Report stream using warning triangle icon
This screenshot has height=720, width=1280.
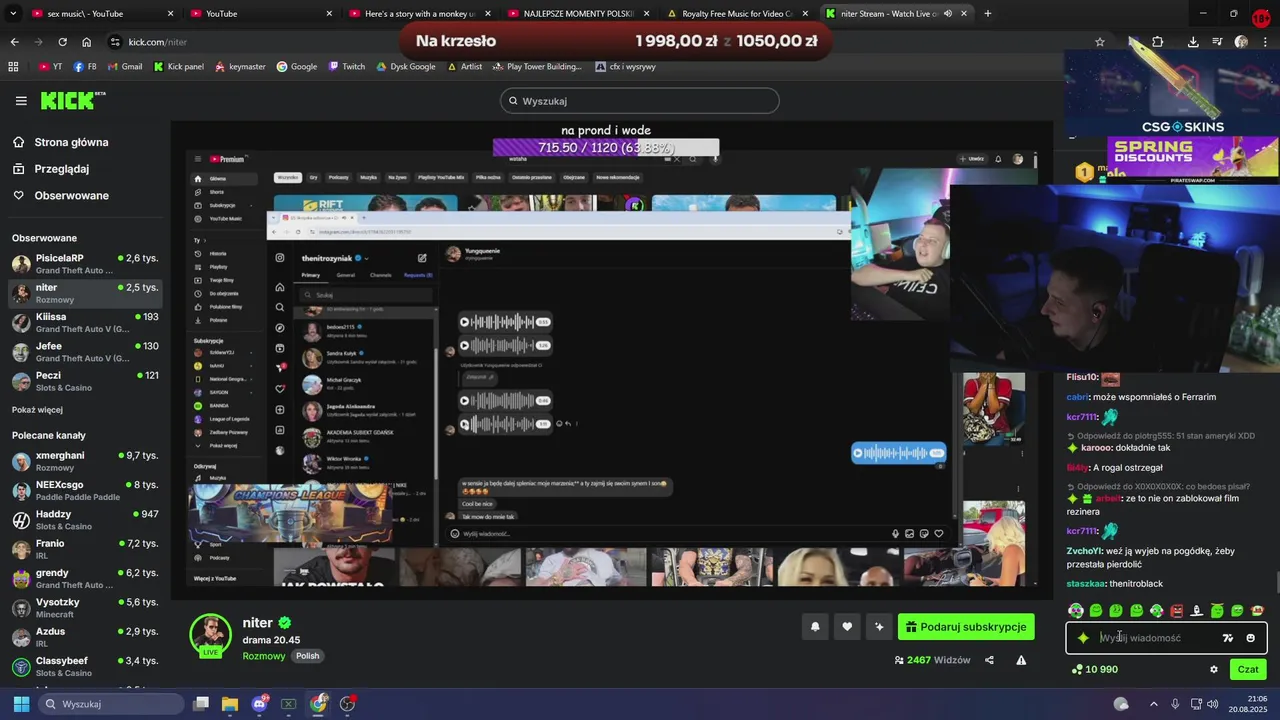[x=1021, y=660]
